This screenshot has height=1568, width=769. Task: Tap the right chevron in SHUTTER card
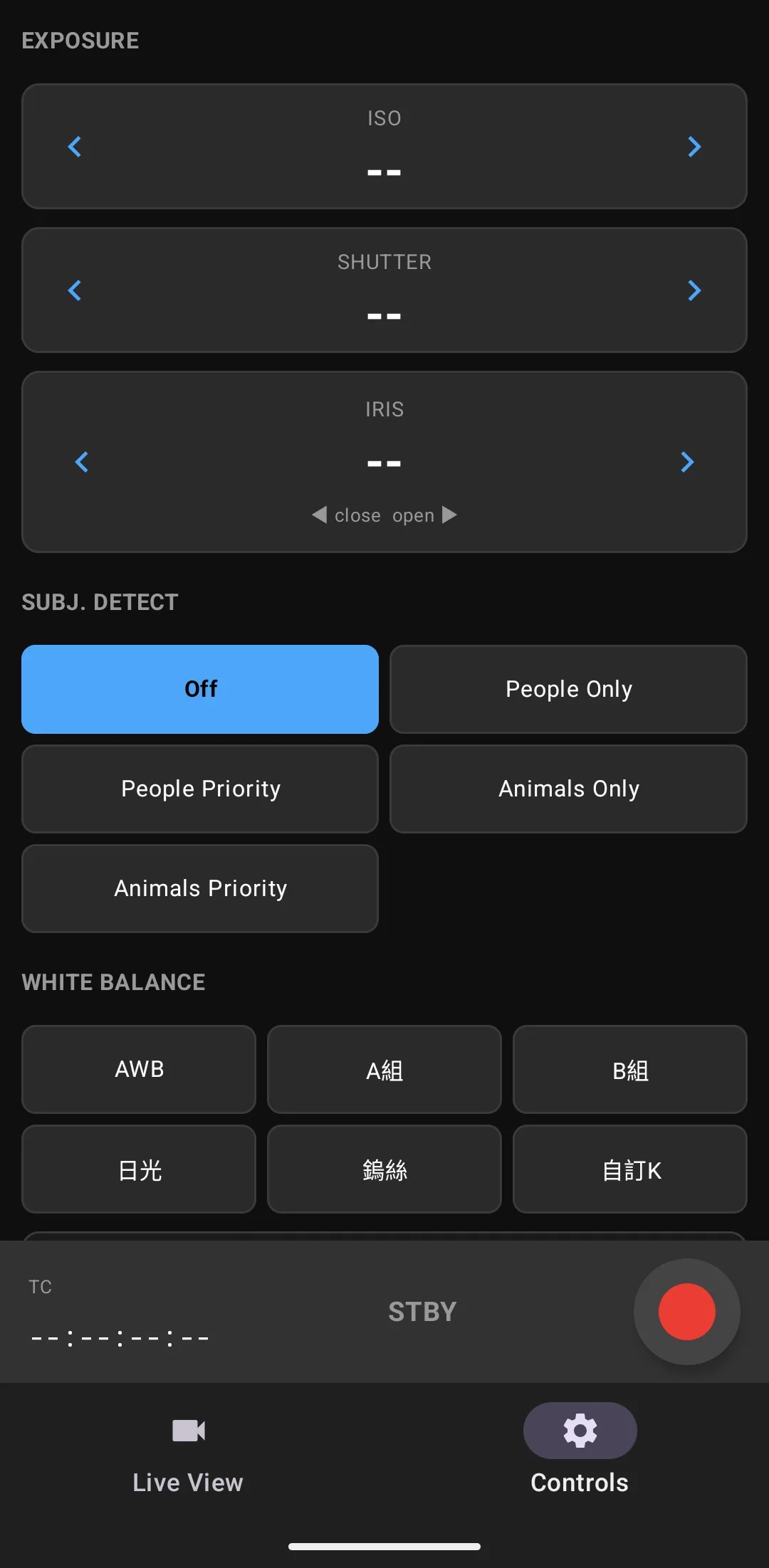click(694, 290)
